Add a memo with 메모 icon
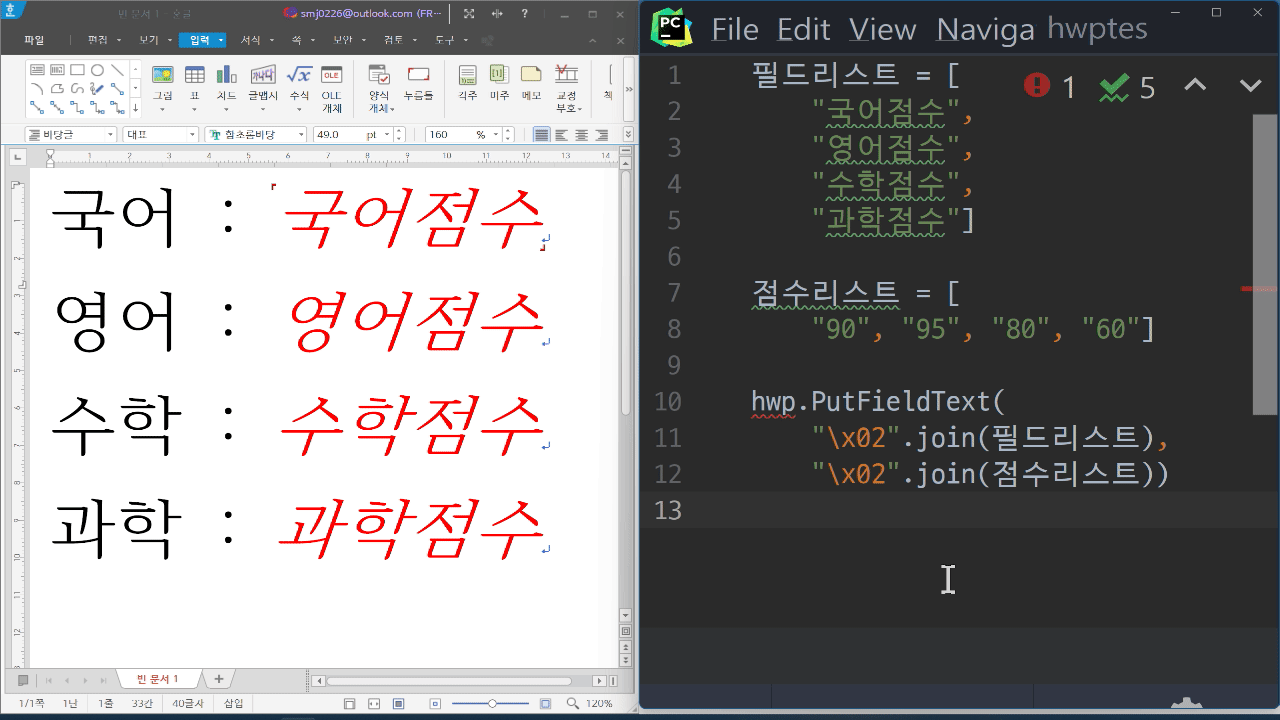 coord(531,83)
